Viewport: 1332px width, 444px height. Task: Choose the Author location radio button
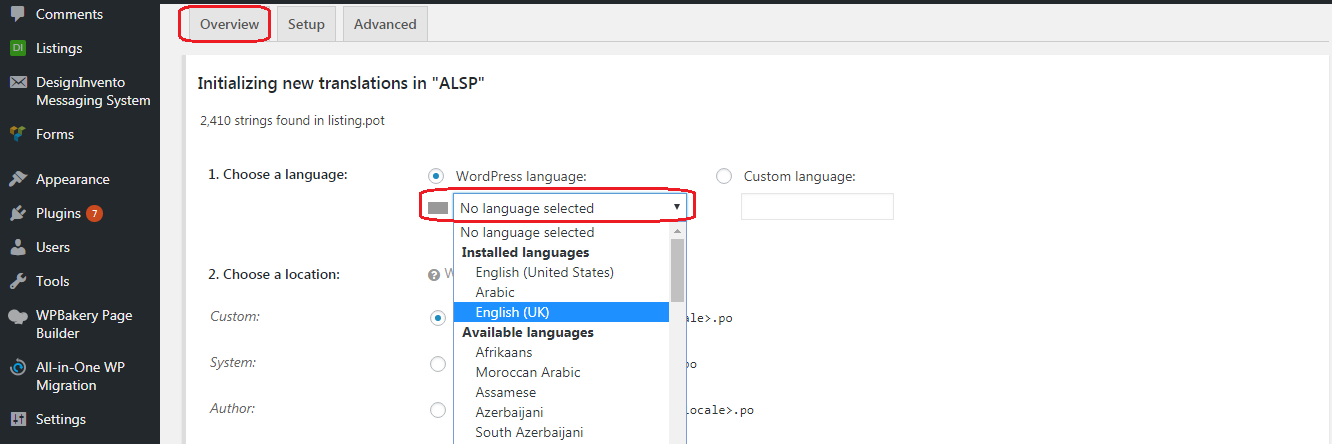(x=437, y=409)
